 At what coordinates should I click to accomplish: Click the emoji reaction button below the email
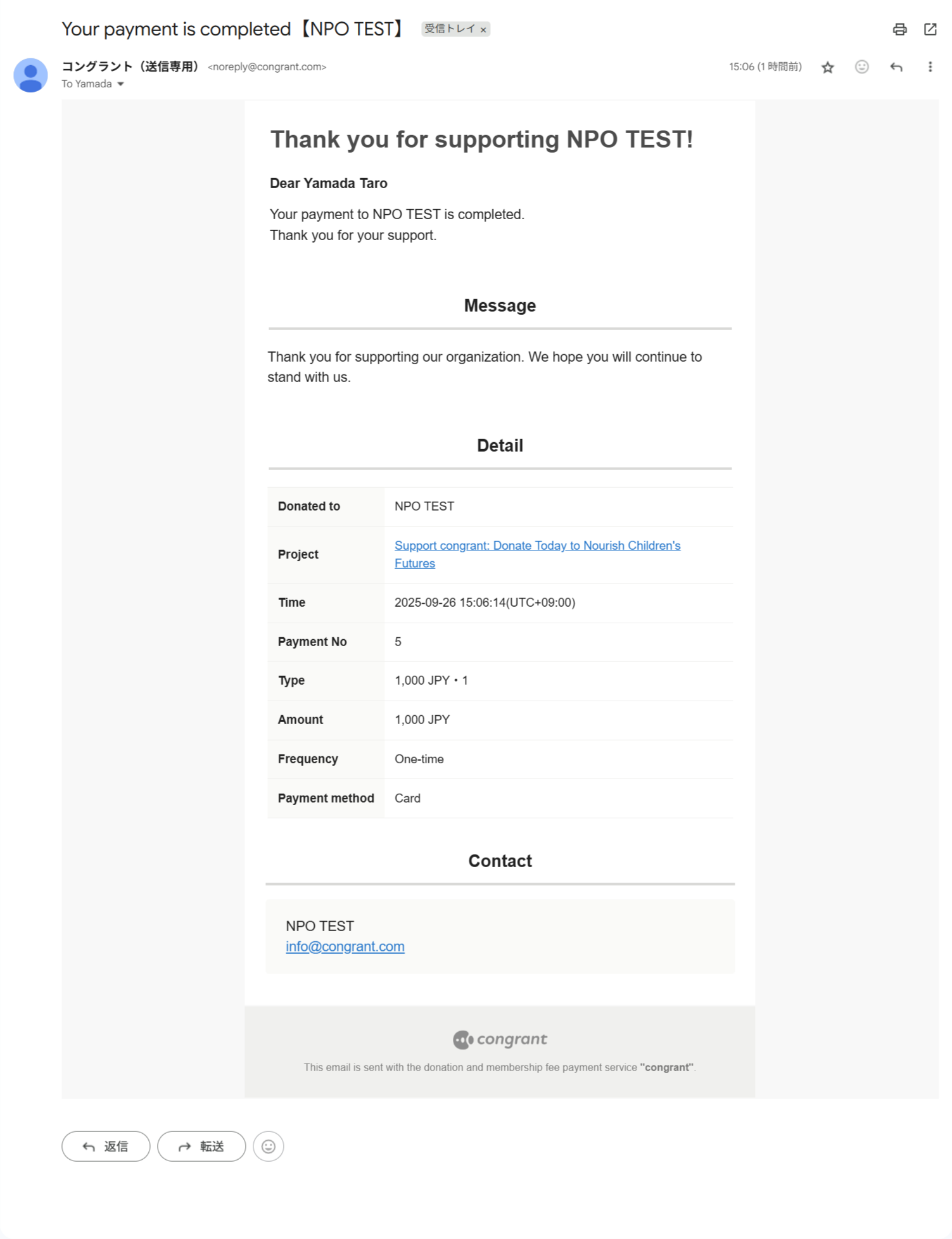(x=268, y=1147)
